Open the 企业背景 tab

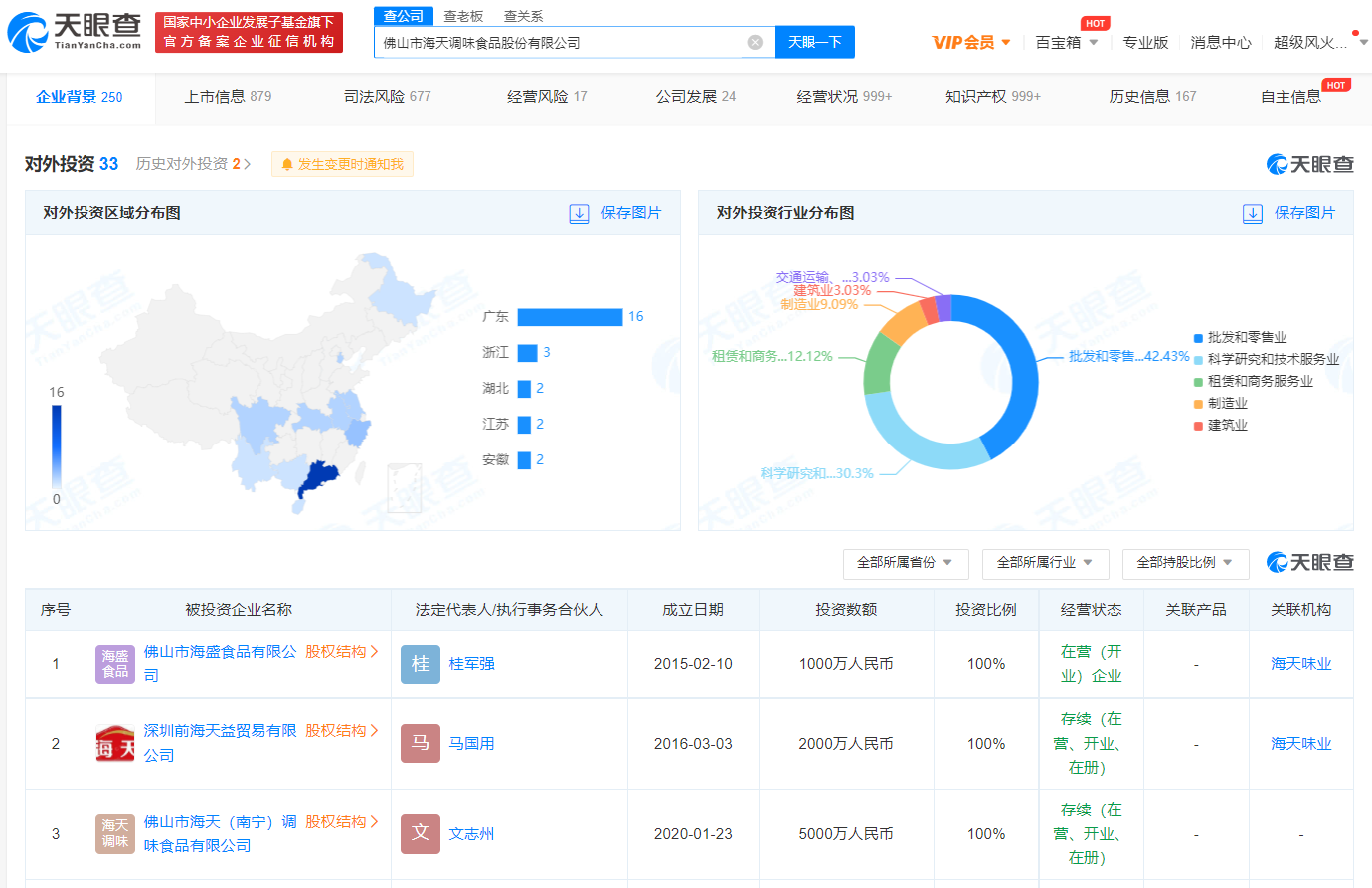pos(80,97)
